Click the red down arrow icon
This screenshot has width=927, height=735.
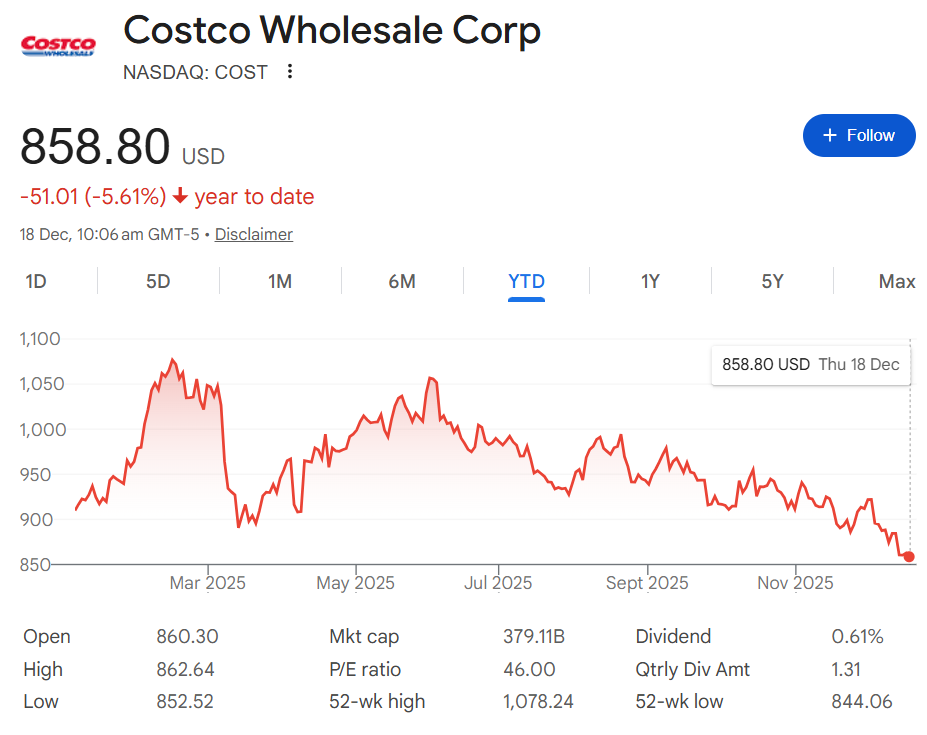pyautogui.click(x=180, y=197)
